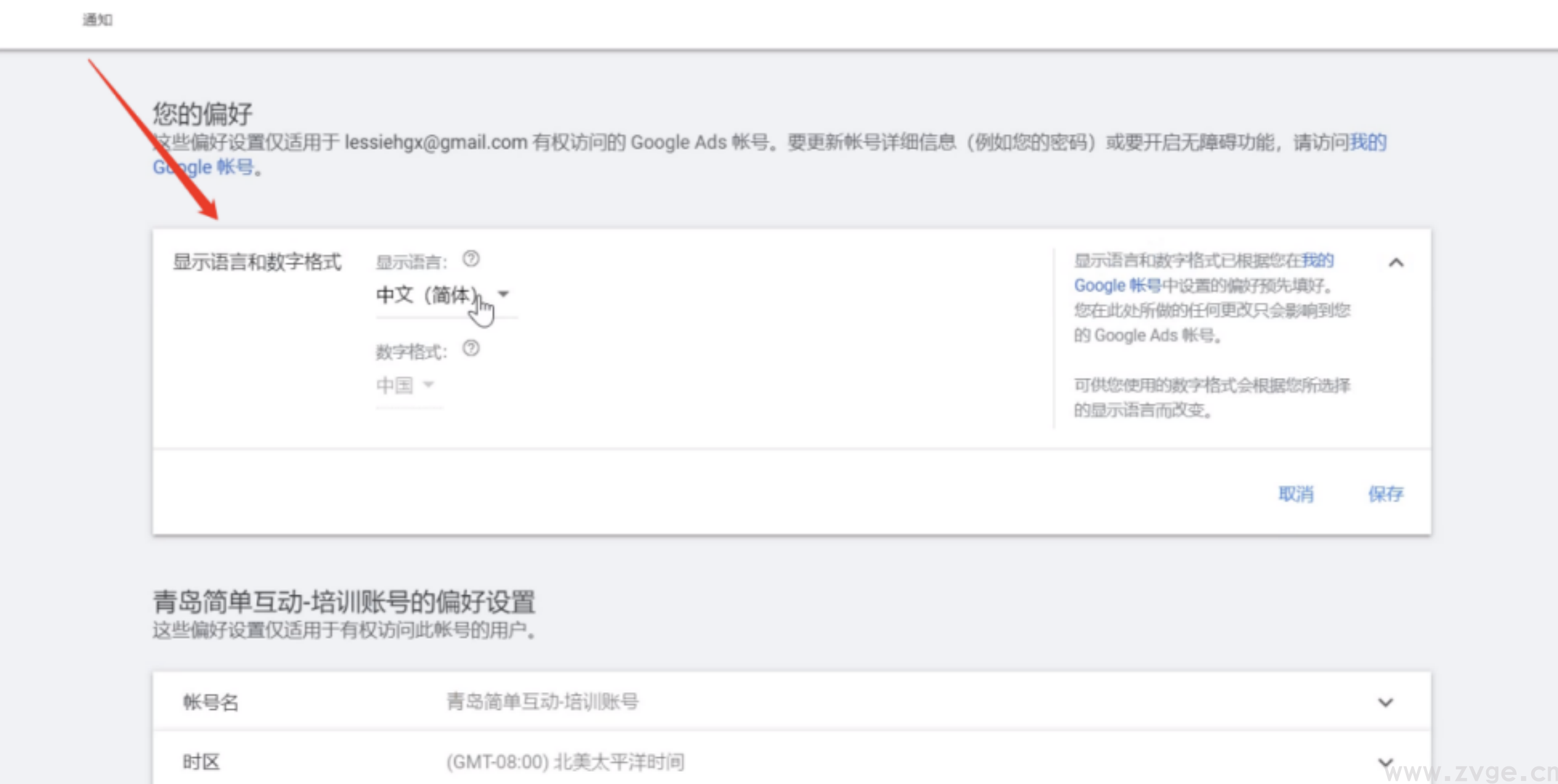The height and width of the screenshot is (784, 1558).
Task: Click the email lessiehgx@gmail.com
Action: point(436,142)
